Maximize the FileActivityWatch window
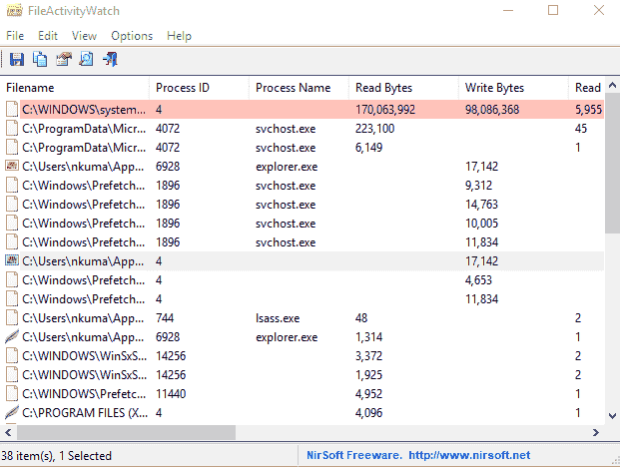 [x=553, y=10]
